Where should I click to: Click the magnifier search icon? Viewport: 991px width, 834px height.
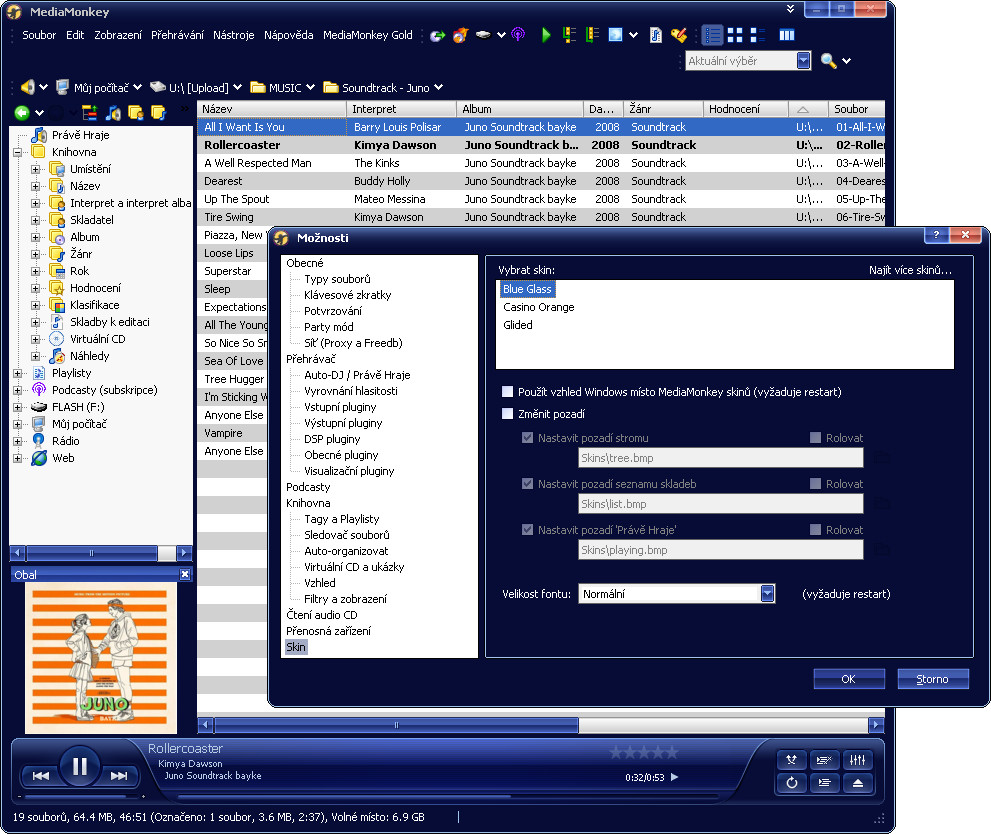click(828, 61)
